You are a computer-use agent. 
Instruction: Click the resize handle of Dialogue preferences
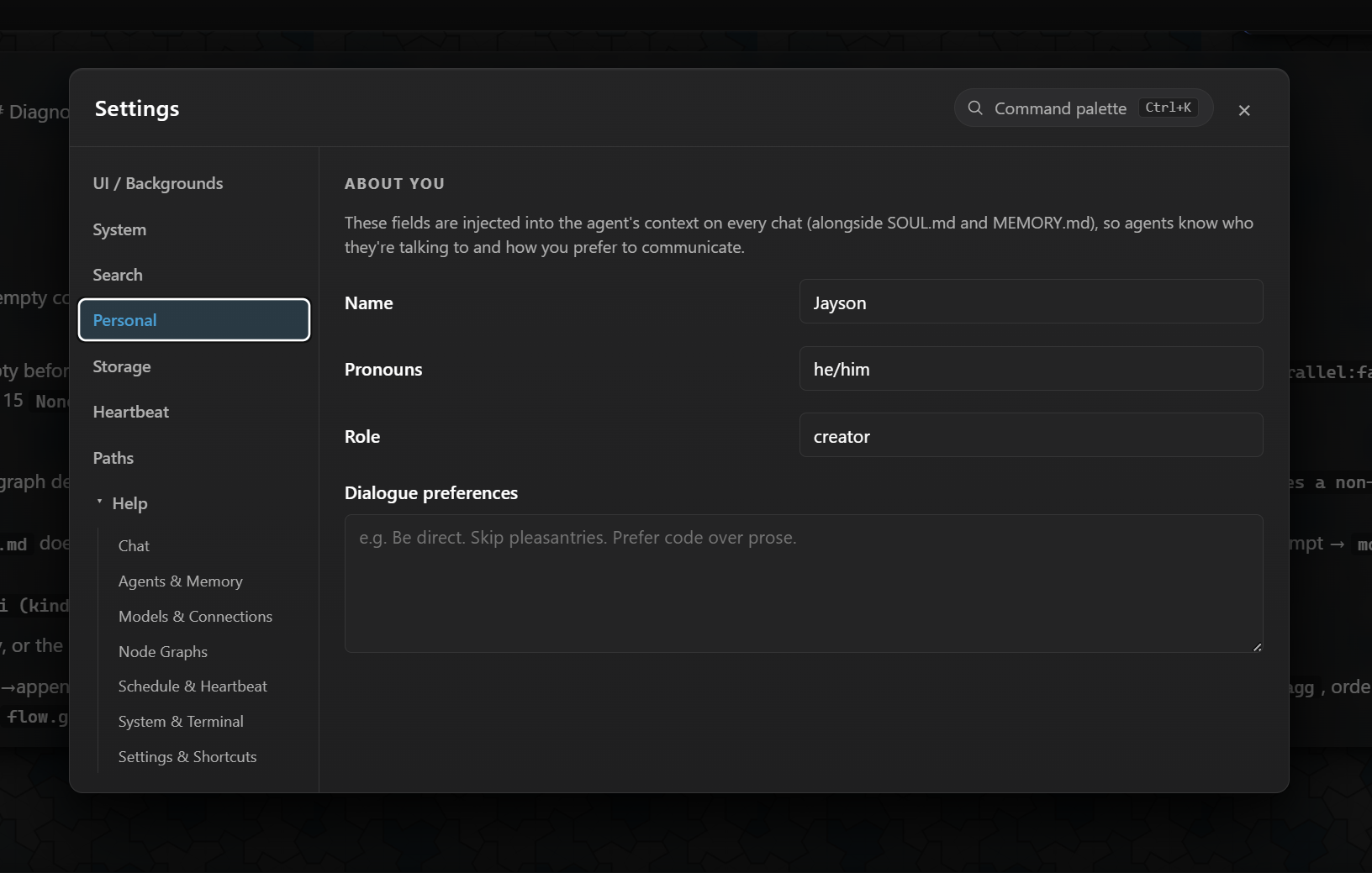coord(1257,647)
